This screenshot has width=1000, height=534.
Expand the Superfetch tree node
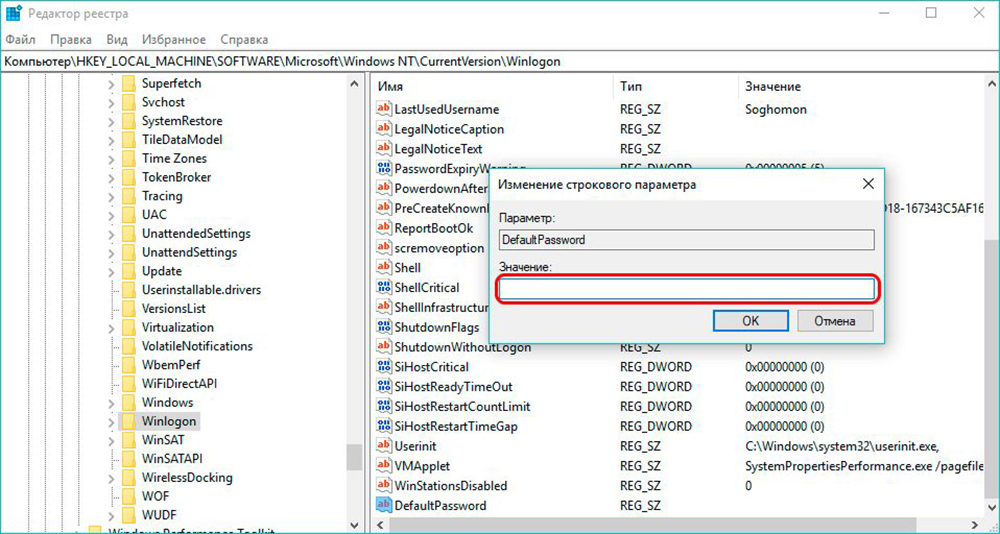tap(109, 83)
